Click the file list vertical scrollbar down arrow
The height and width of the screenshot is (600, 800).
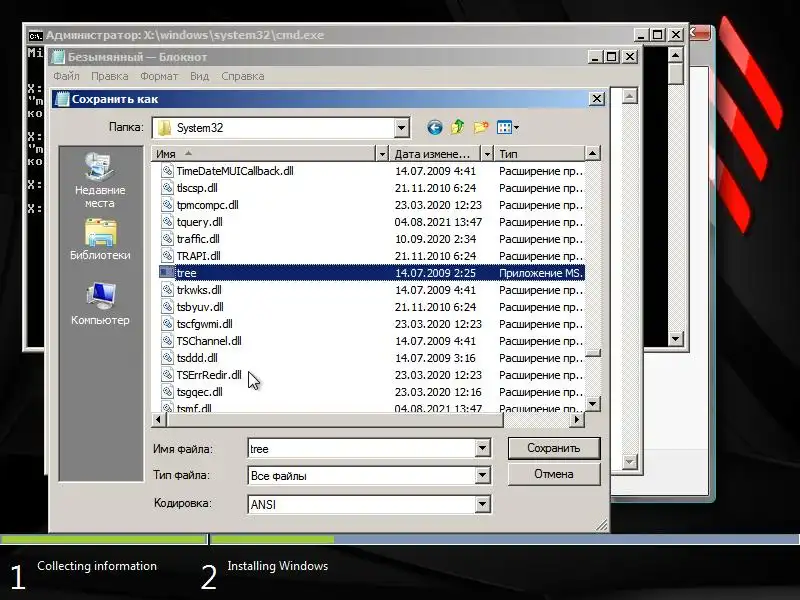592,404
